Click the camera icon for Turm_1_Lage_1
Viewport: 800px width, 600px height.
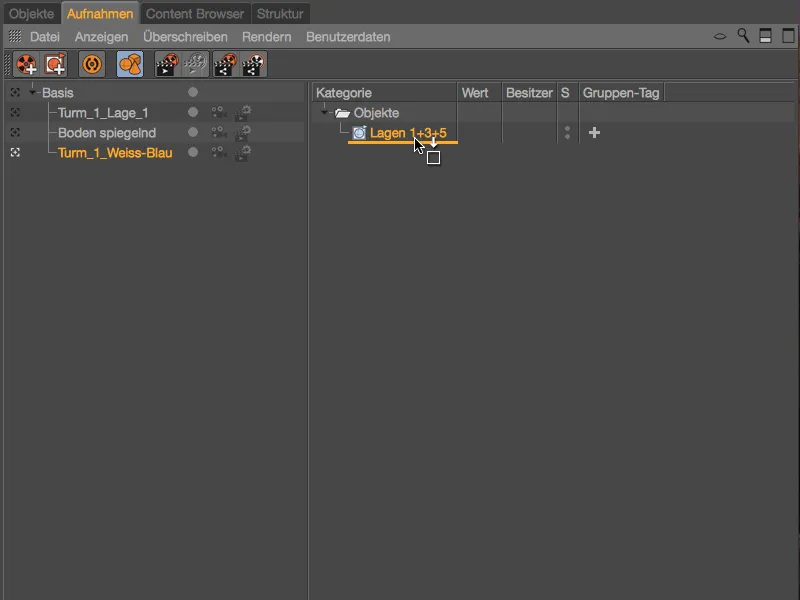click(219, 112)
